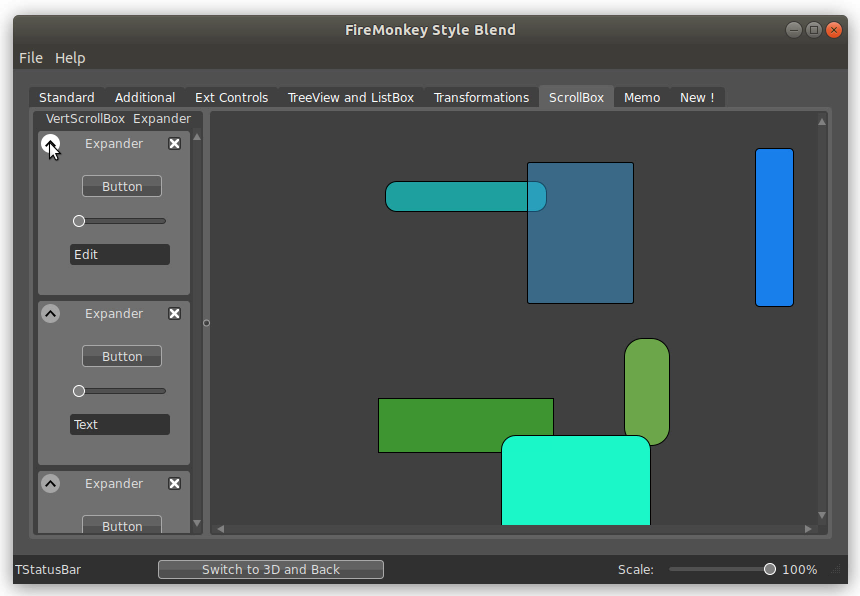Screen dimensions: 860x596
Task: Click VertScrollBox up arrow
Action: pyautogui.click(x=197, y=137)
